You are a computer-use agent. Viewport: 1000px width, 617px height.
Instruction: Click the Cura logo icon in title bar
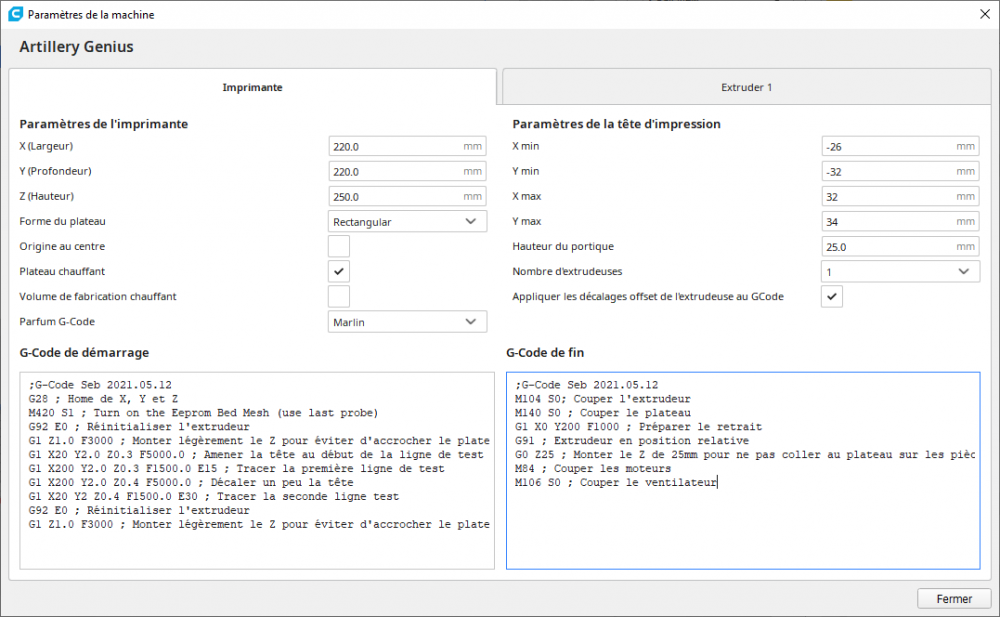15,14
